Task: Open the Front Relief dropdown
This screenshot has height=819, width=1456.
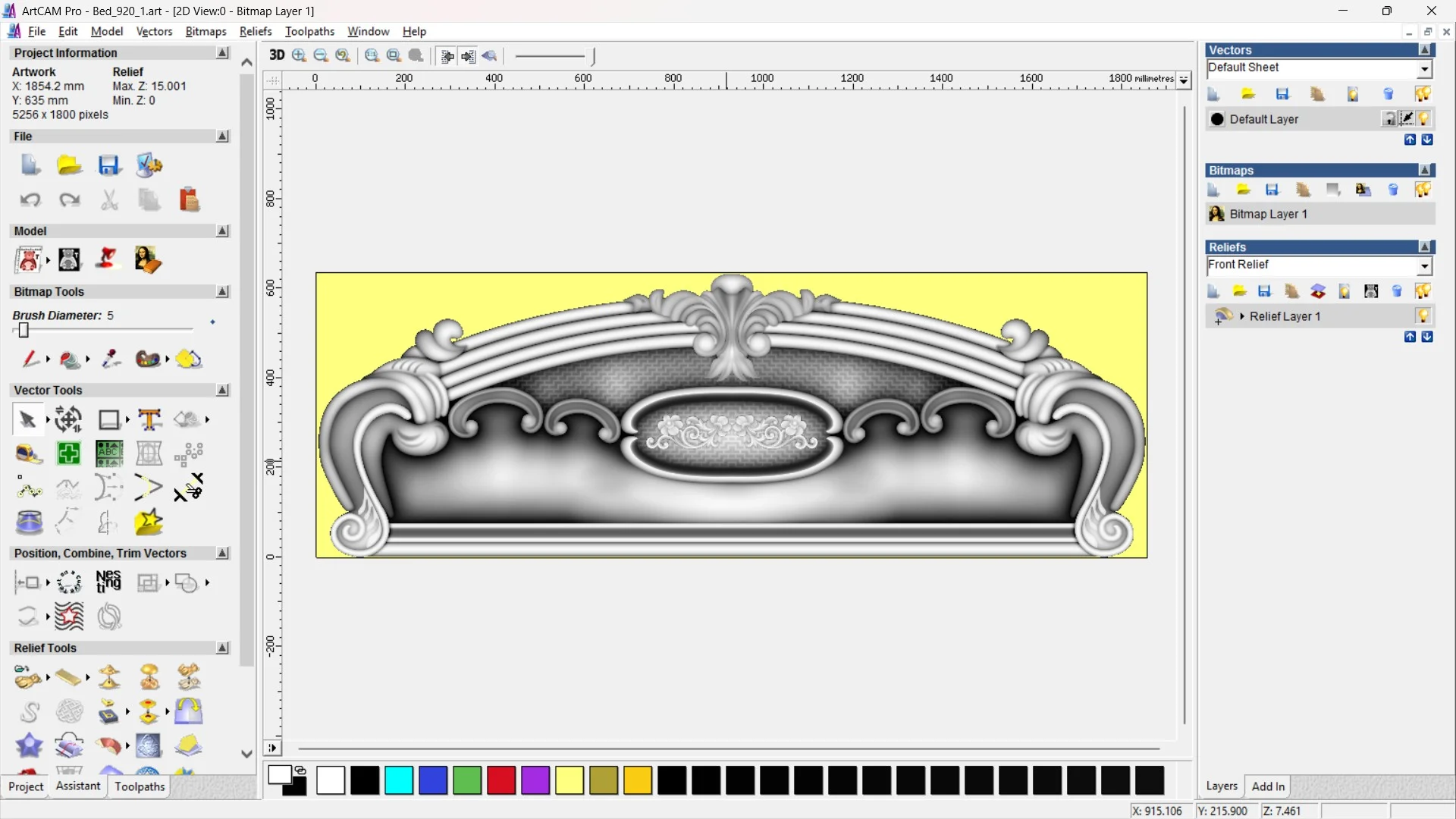Action: pyautogui.click(x=1425, y=266)
